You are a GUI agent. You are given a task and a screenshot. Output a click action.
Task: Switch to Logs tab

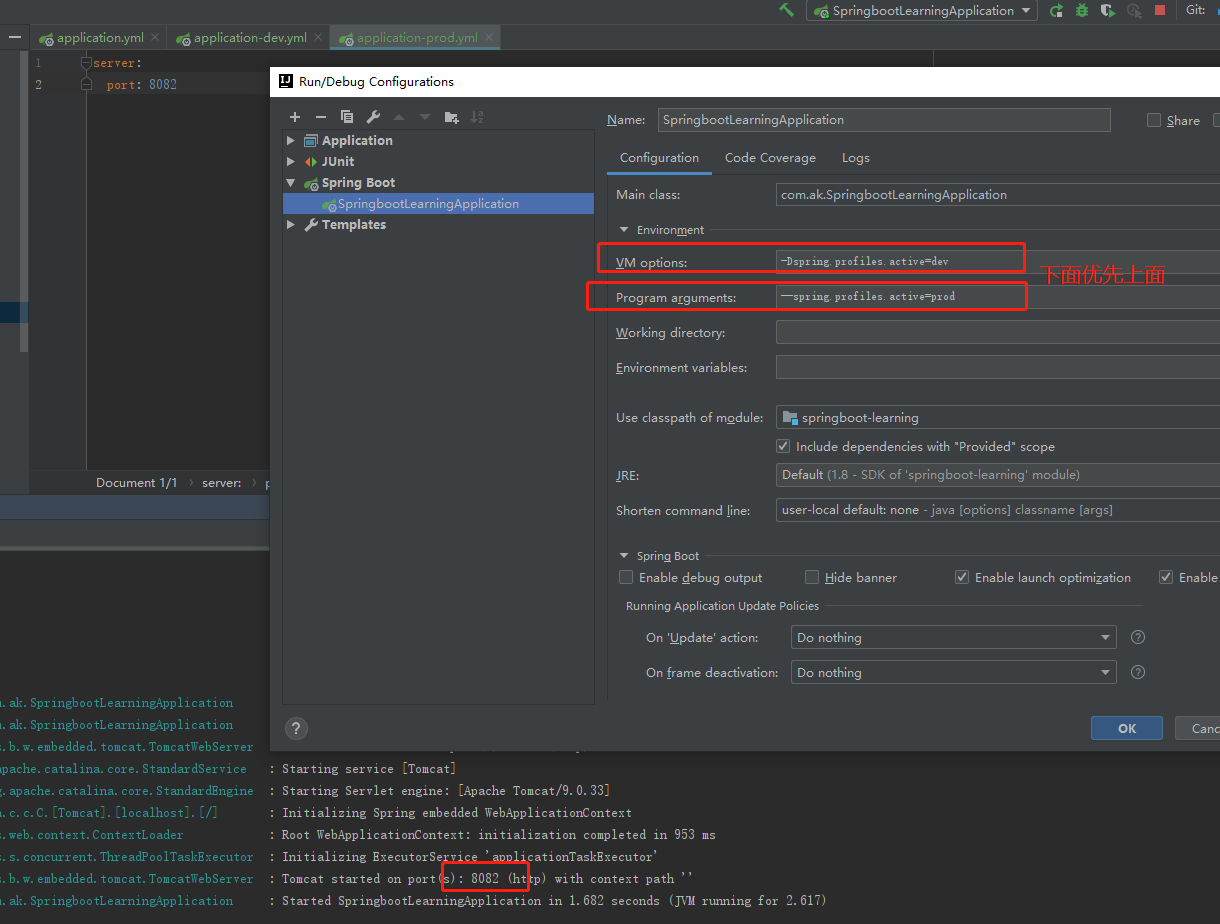coord(855,158)
